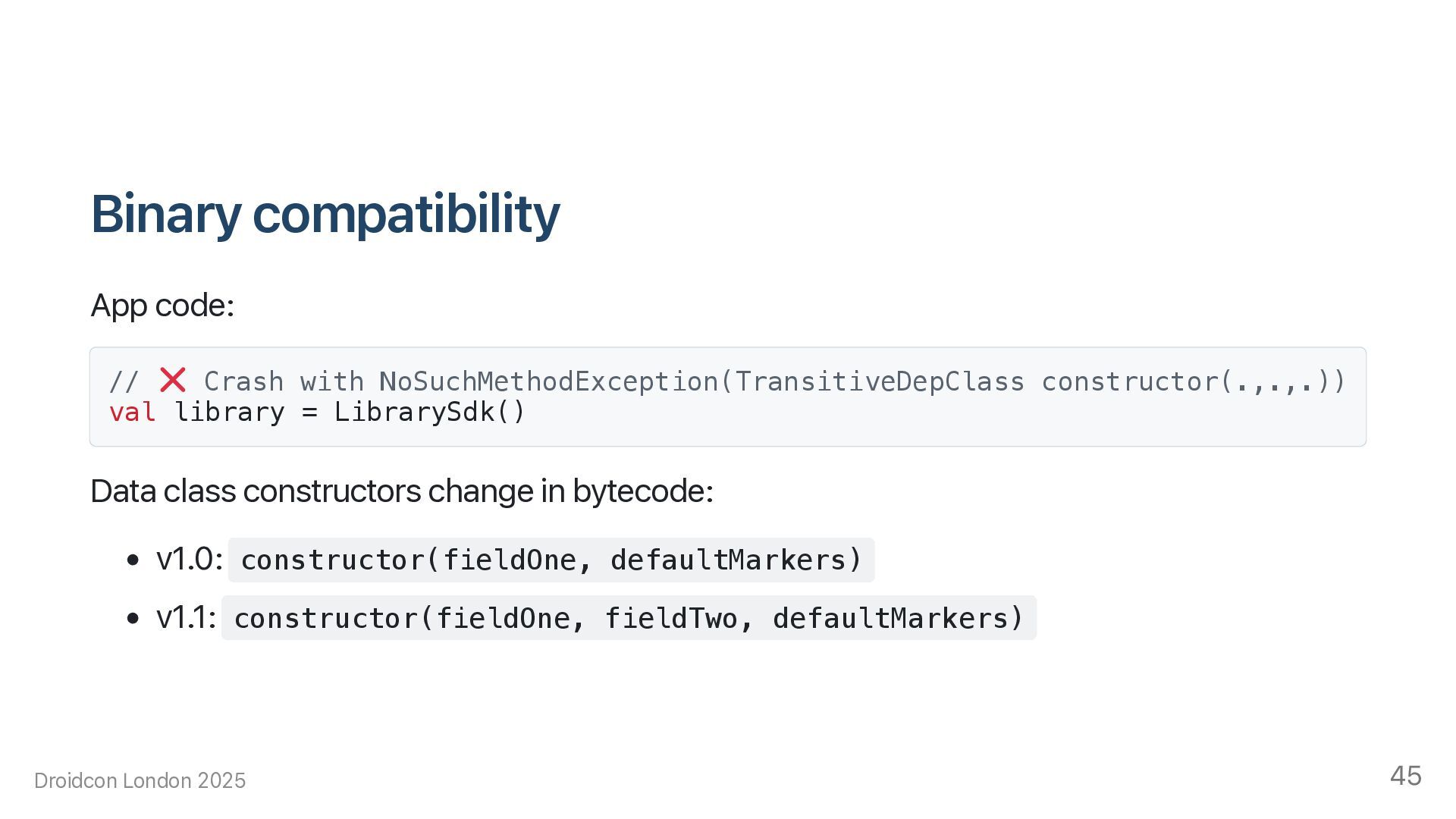1456x819 pixels.
Task: Click the slide number 45
Action: click(1405, 776)
